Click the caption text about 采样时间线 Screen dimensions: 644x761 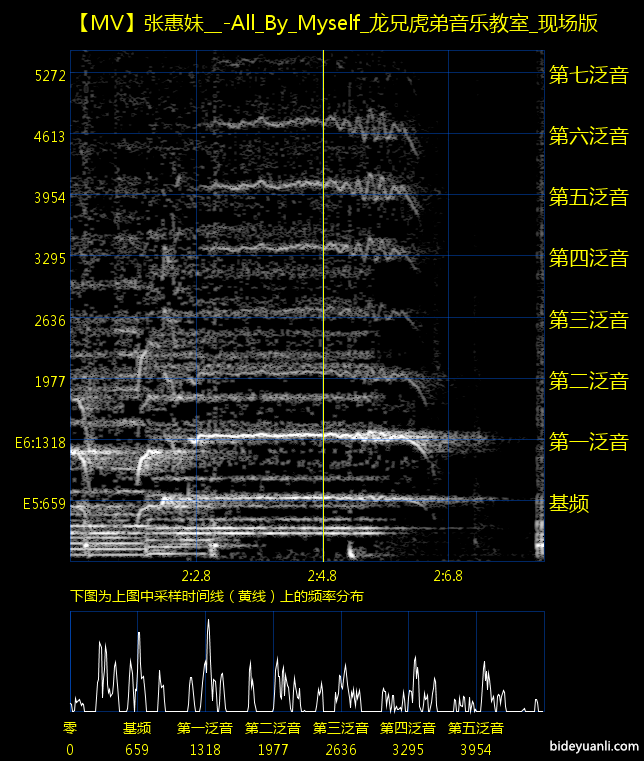(x=217, y=595)
